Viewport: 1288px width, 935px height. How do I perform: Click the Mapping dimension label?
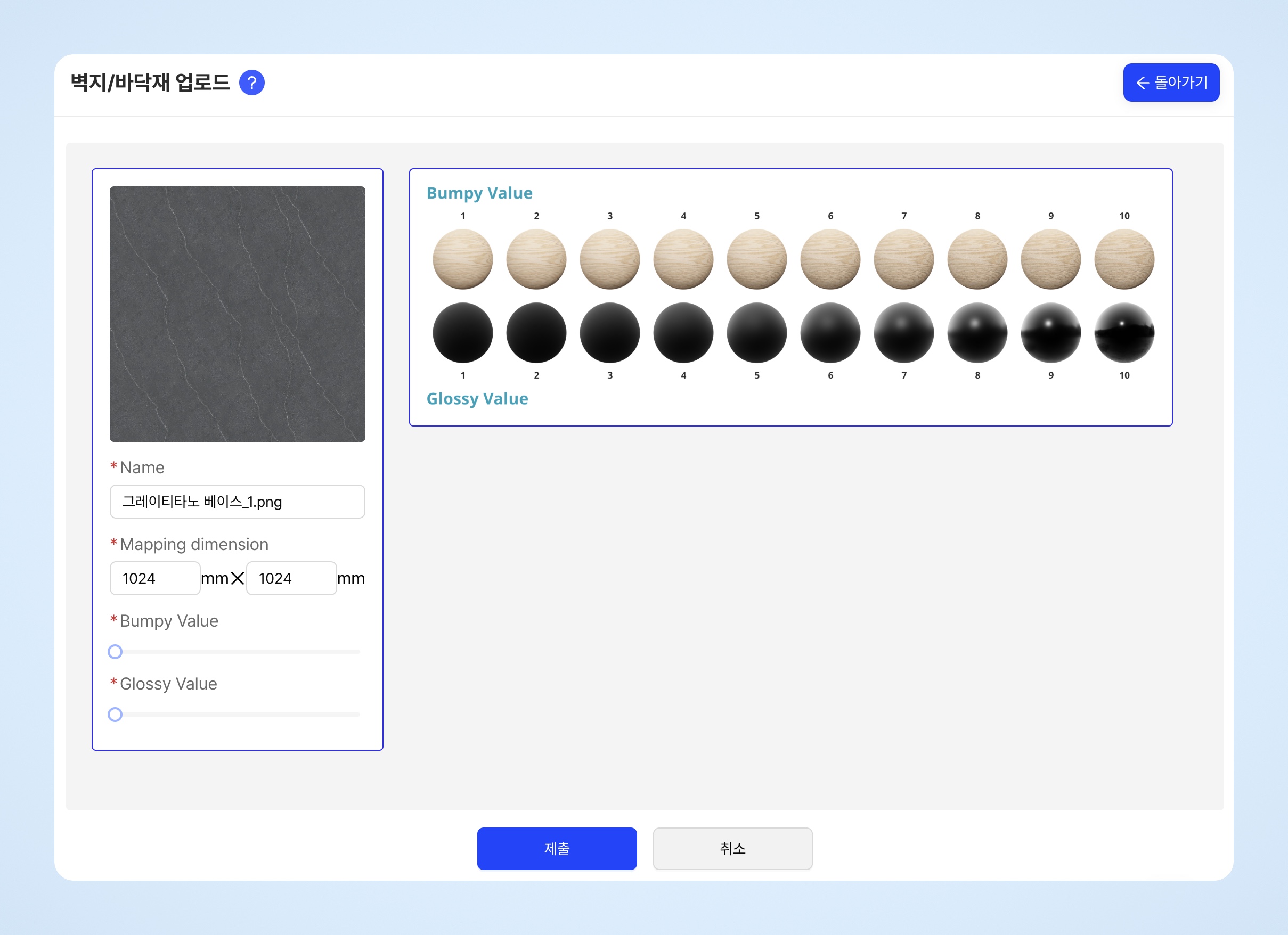click(194, 544)
